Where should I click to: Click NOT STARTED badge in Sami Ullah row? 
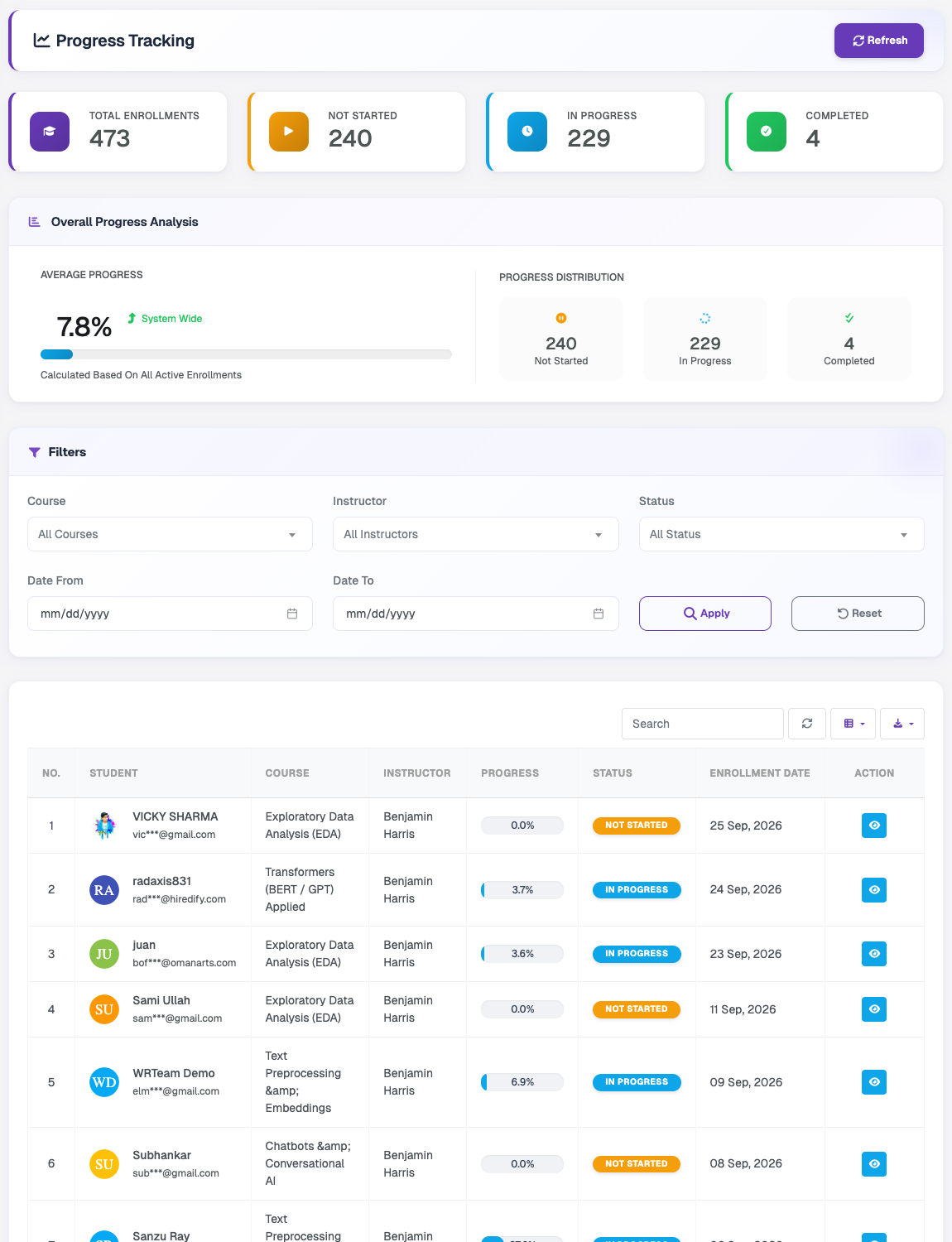(637, 1009)
